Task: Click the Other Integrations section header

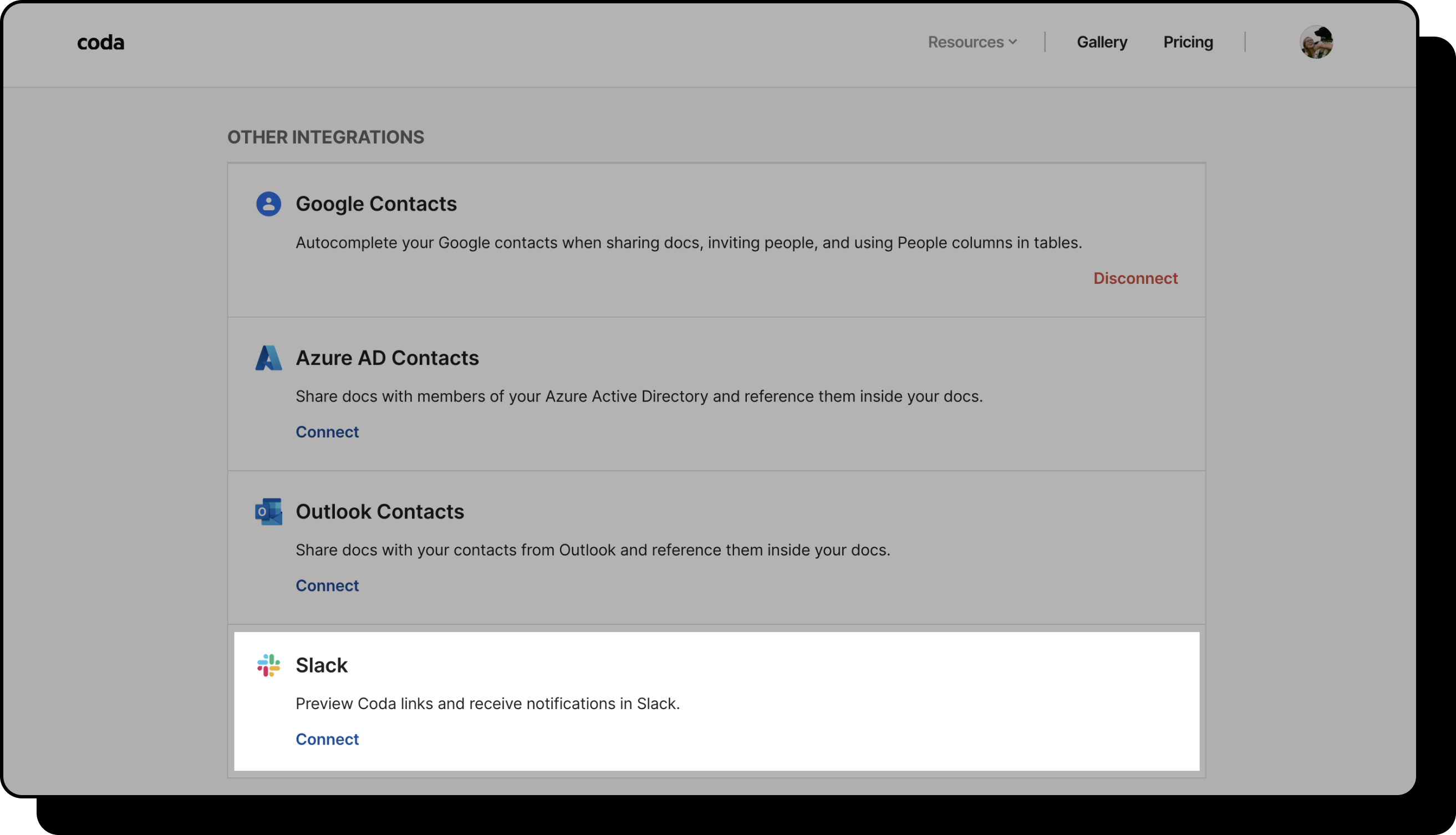Action: click(x=325, y=137)
